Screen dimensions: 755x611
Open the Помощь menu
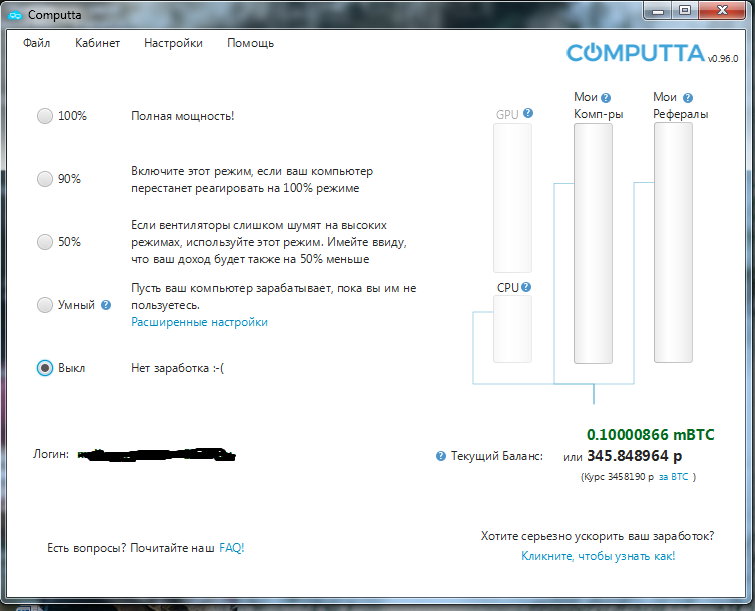pos(250,43)
